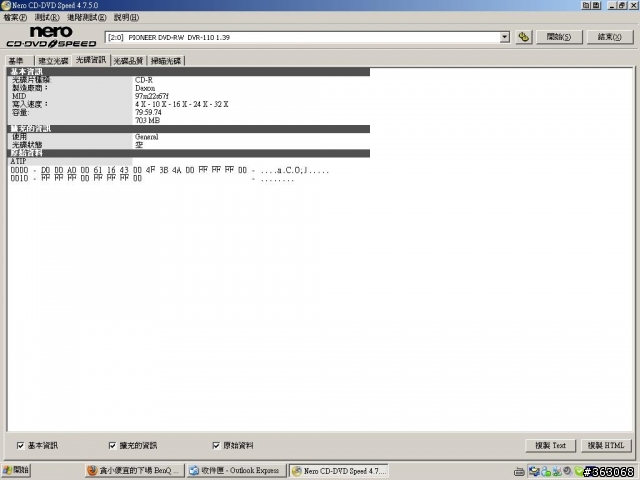Click the MID field label
Screen dimensions: 640x480
19,96
